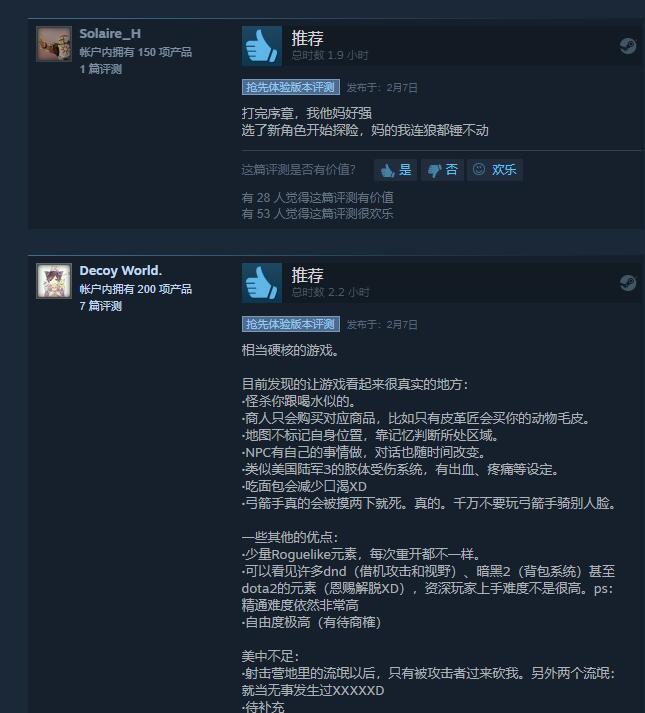
Task: Open Decoy World's avatar image
Action: [x=54, y=281]
